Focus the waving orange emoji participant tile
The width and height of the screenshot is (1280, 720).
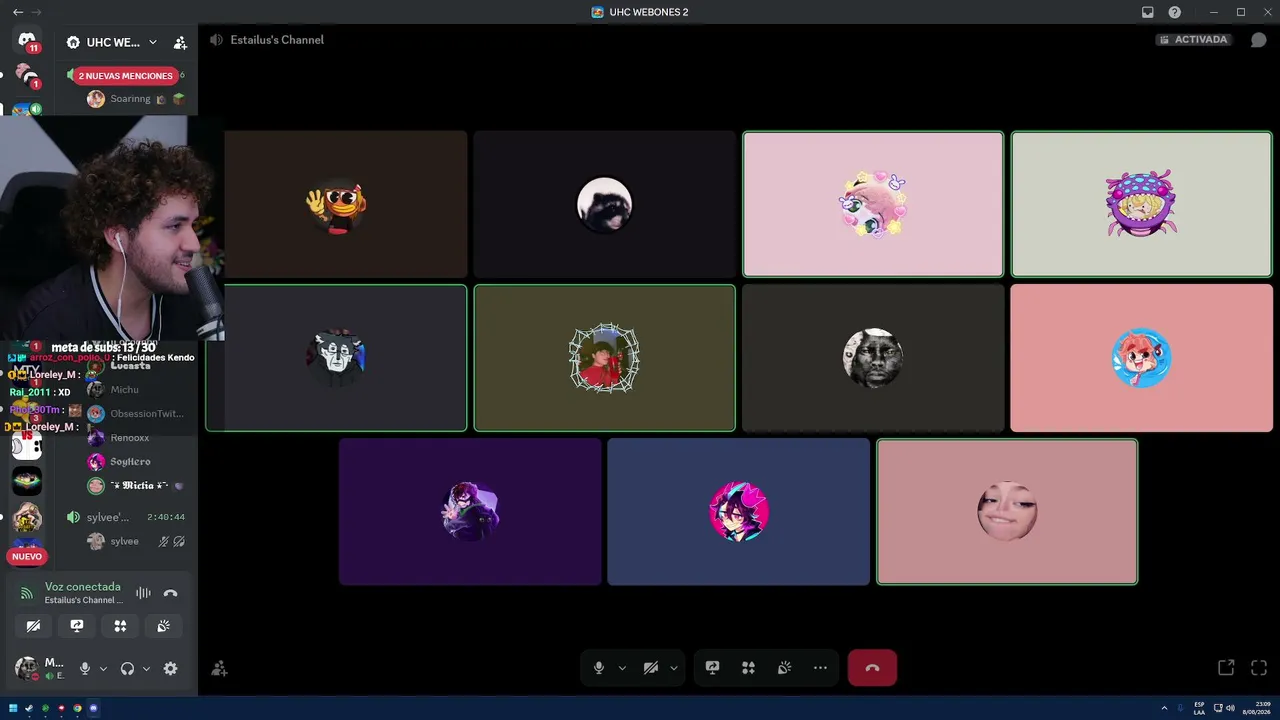tap(336, 204)
